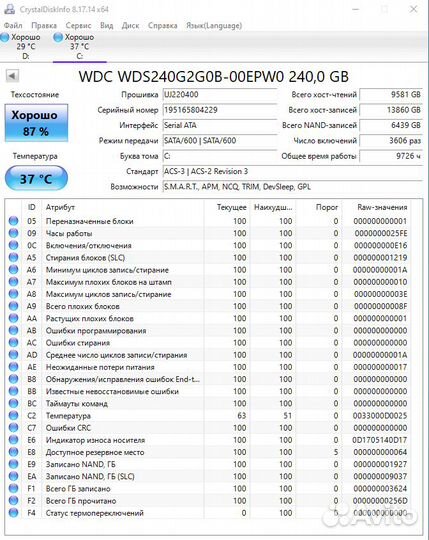429x540 pixels.
Task: Open the Вид menu
Action: click(106, 25)
